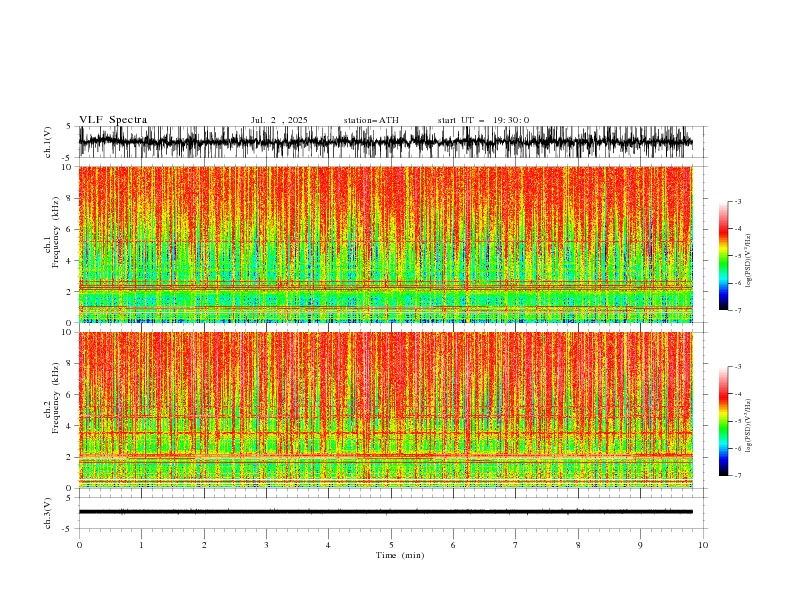Click the ch.1 spectrogram panel

click(385, 244)
